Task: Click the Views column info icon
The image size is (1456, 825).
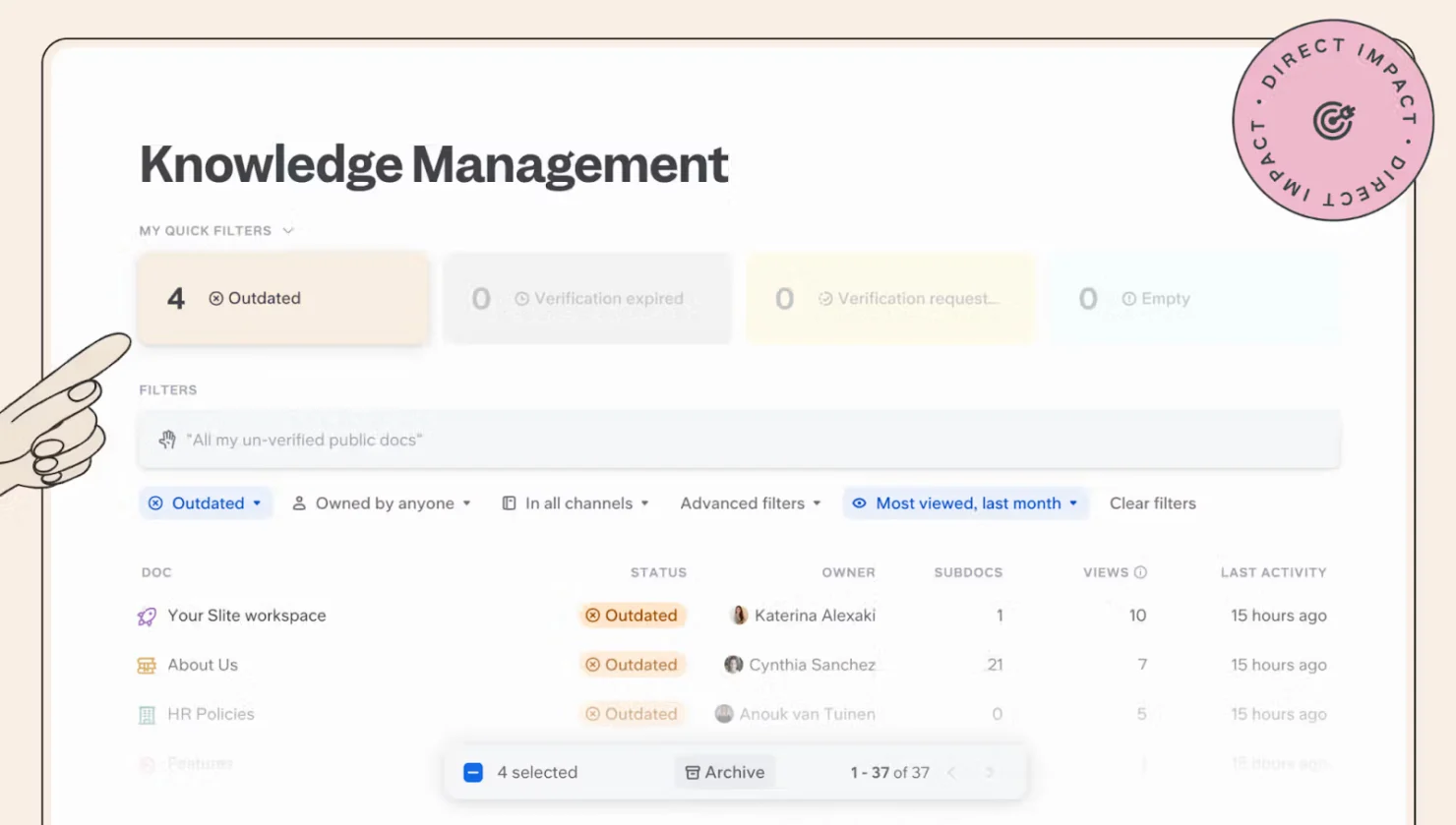Action: click(x=1140, y=572)
